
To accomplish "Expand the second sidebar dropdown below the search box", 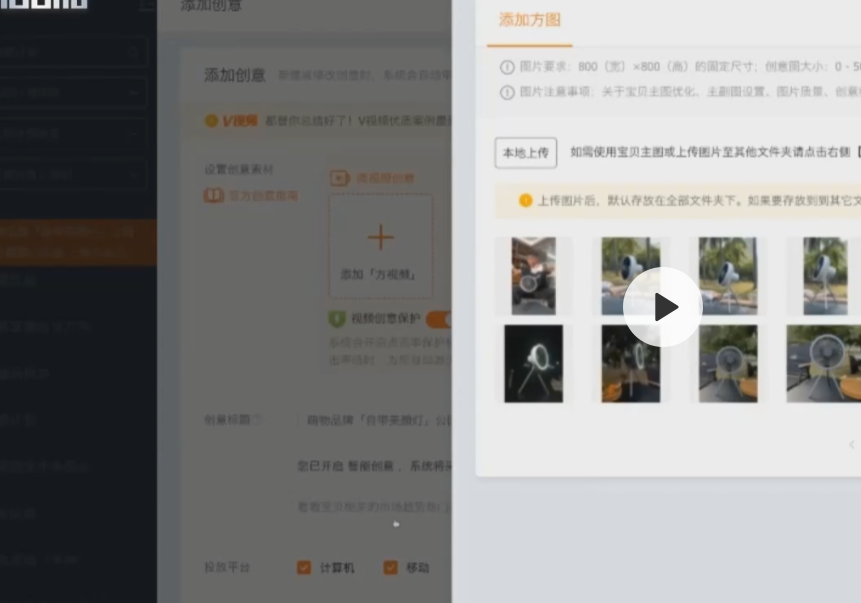I will (75, 134).
